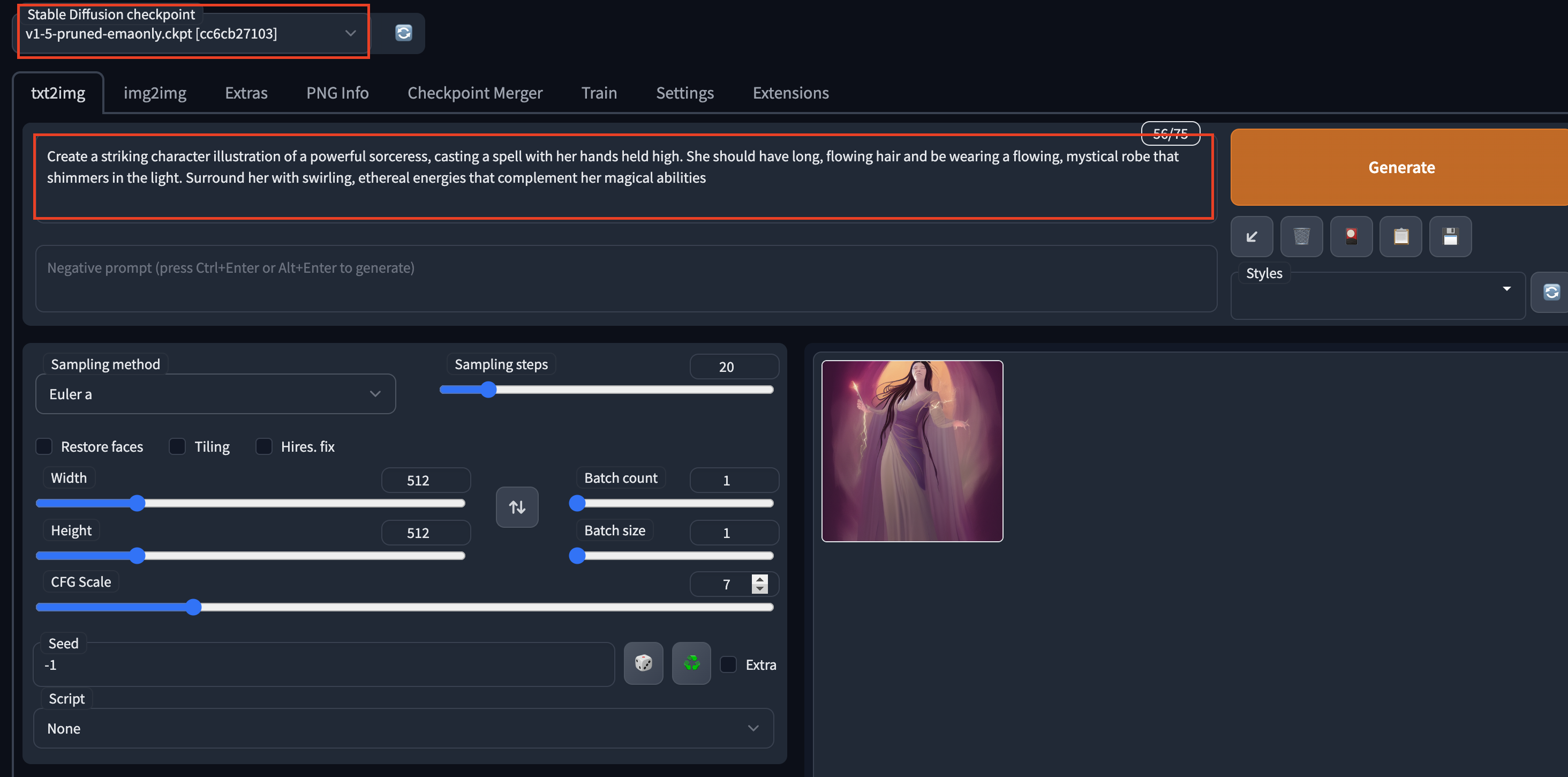Viewport: 1568px width, 777px height.
Task: Open the Sampling method dropdown
Action: coord(215,394)
